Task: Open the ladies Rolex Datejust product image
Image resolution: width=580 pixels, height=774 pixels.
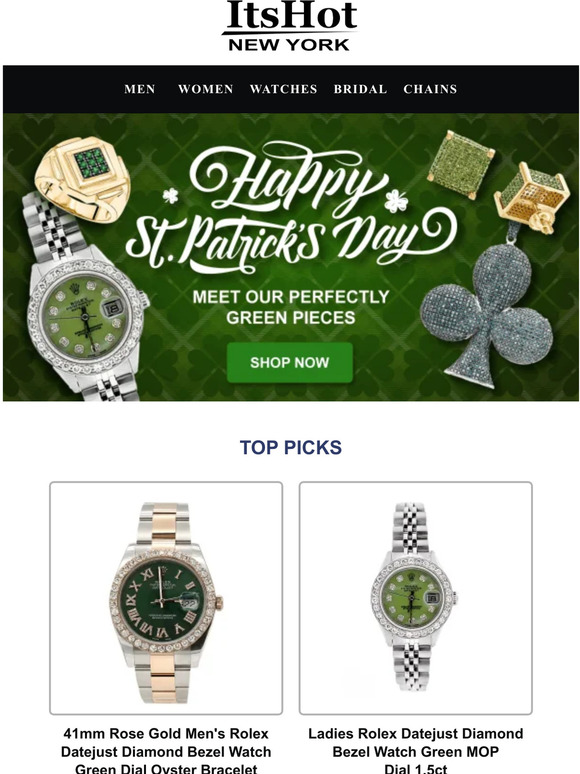Action: pyautogui.click(x=416, y=598)
